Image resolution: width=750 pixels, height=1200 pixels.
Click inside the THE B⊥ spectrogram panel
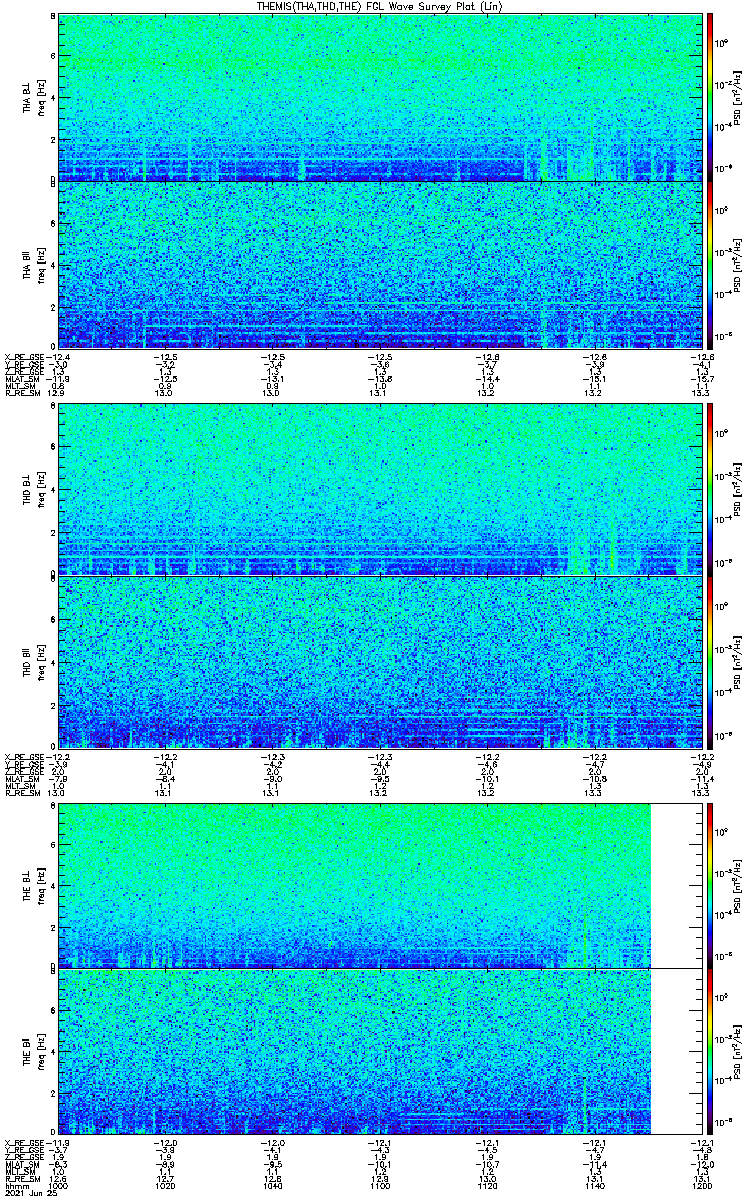tap(380, 885)
